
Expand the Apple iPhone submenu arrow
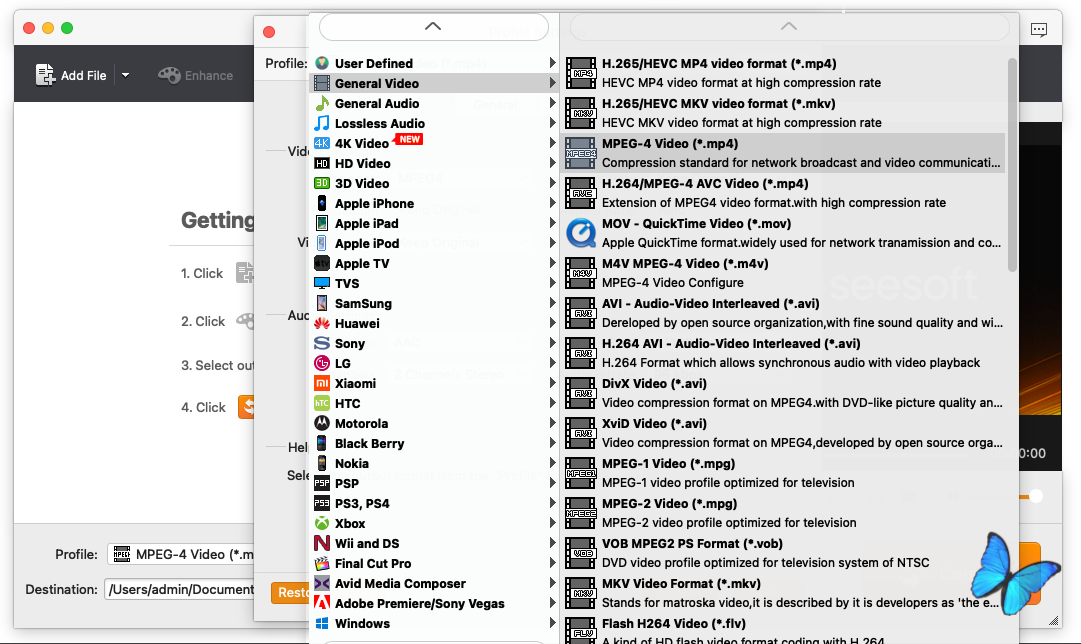pyautogui.click(x=552, y=203)
